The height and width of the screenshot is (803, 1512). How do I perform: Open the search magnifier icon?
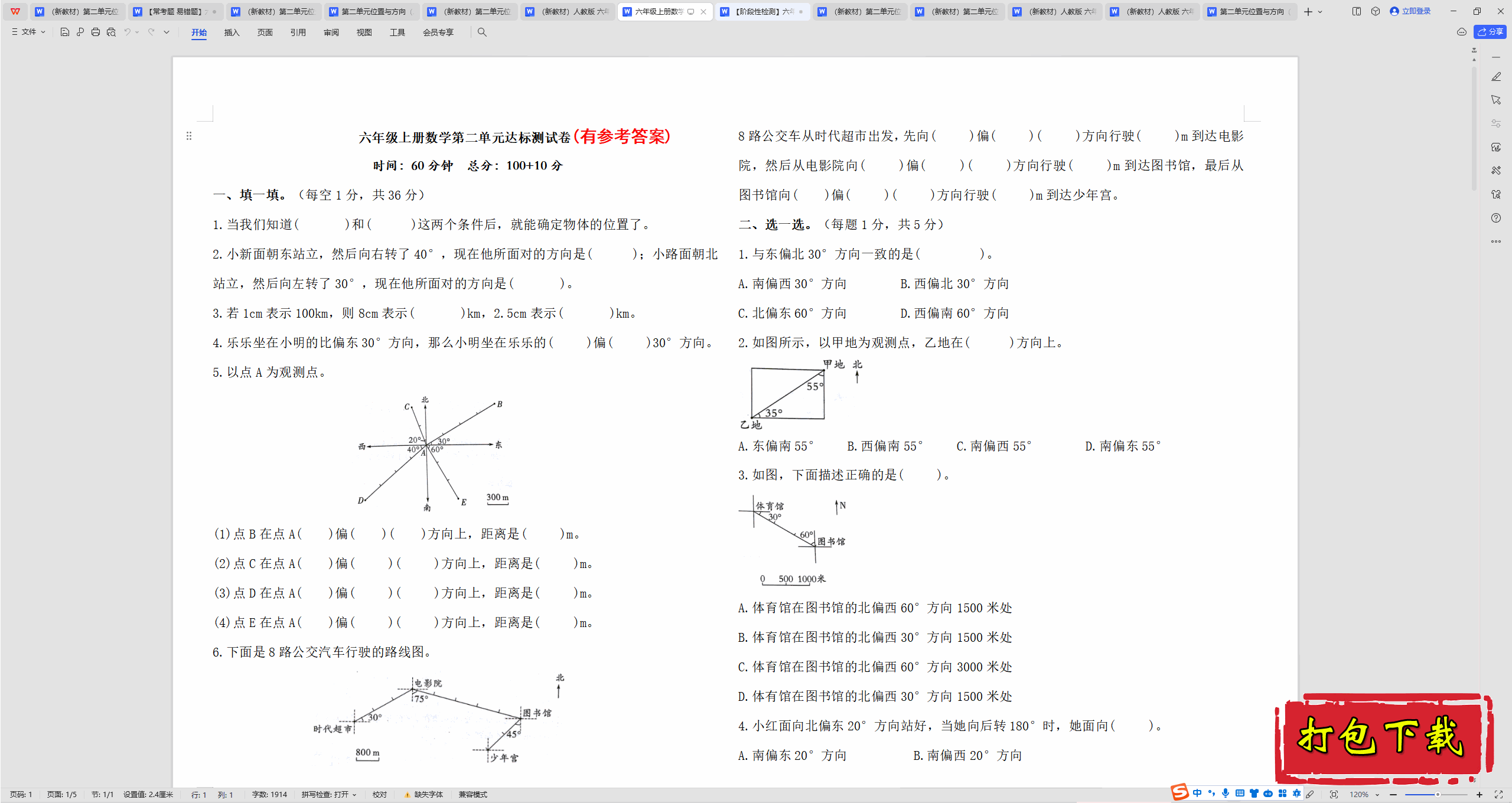482,32
